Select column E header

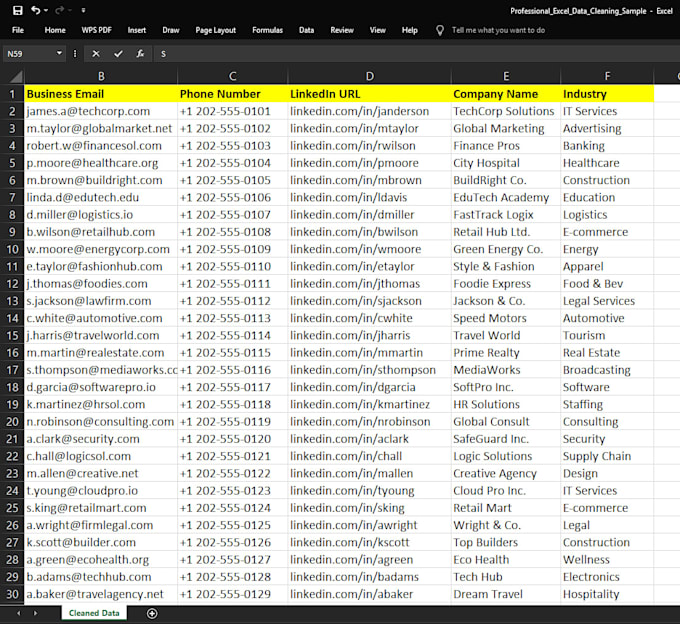click(506, 76)
